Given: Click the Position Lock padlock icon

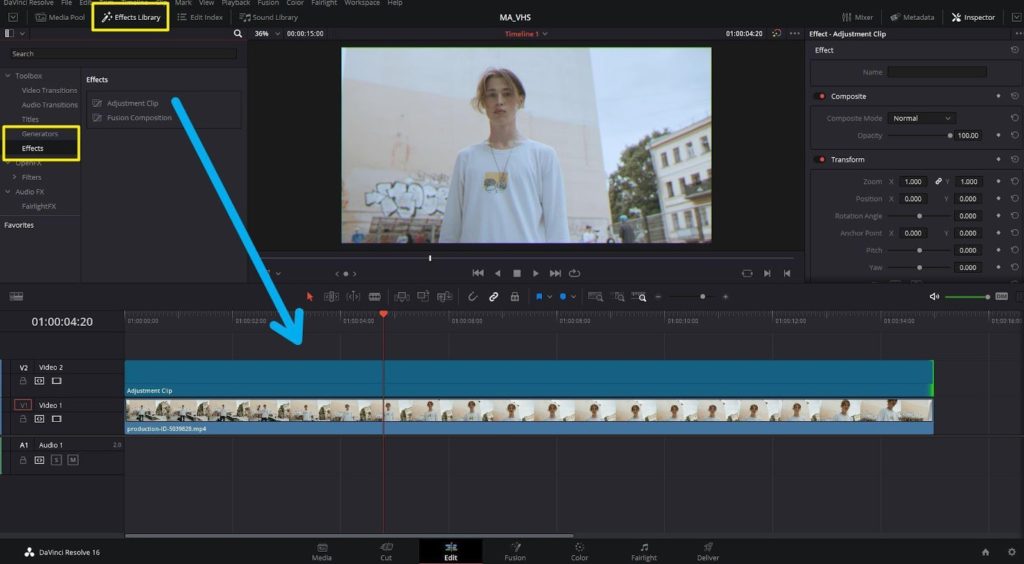Looking at the screenshot, I should coord(515,296).
